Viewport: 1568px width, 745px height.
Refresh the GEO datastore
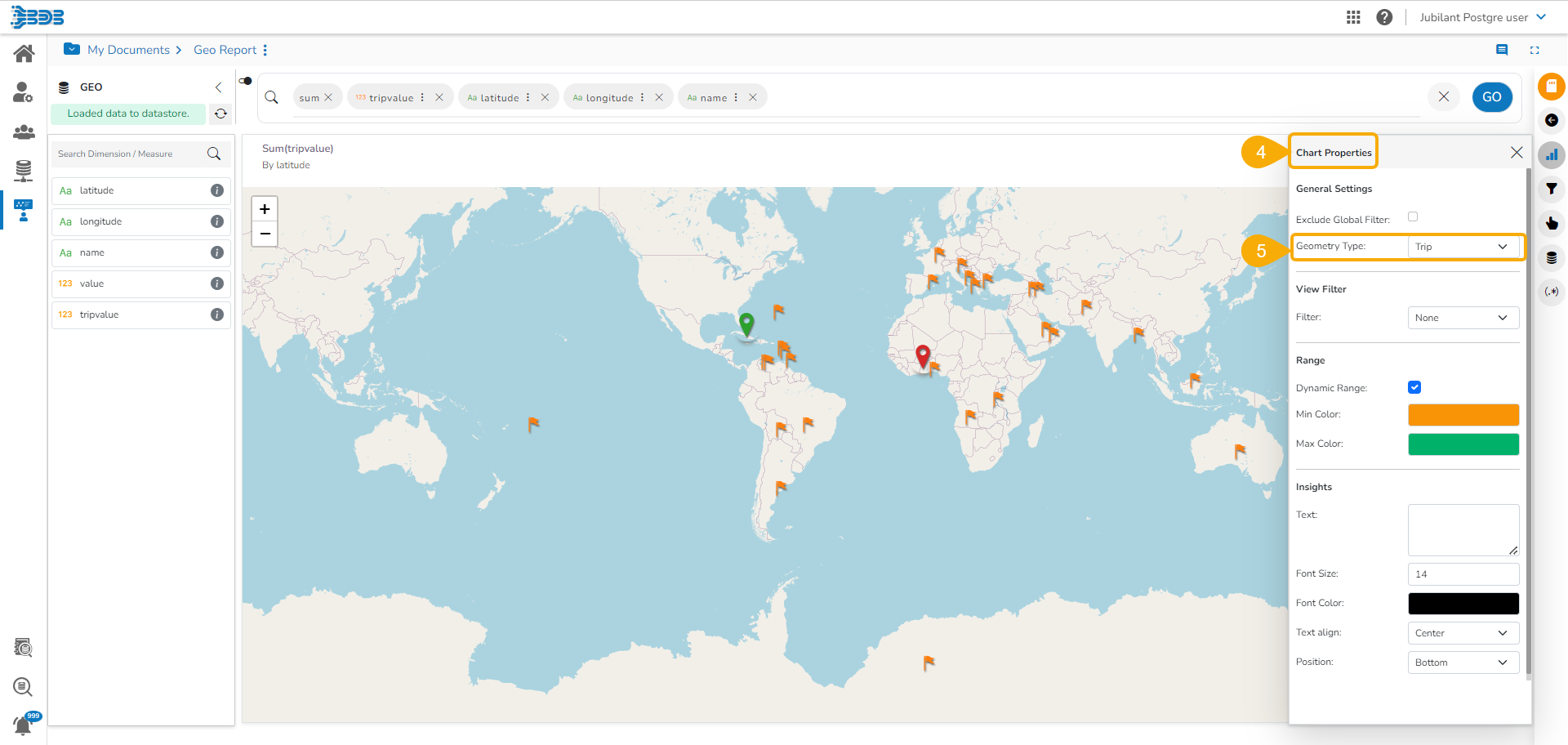click(x=220, y=114)
